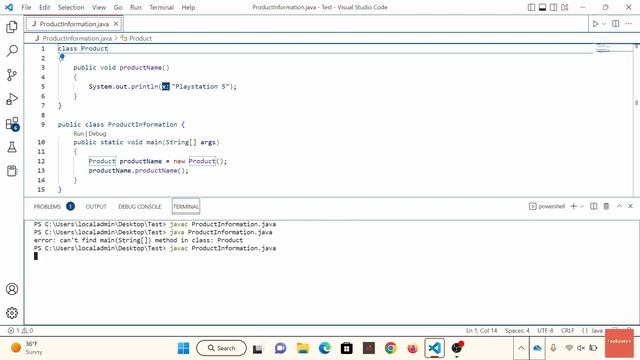640x360 pixels.
Task: Click the lightbulb quick fix icon on line 2
Action: click(x=62, y=58)
